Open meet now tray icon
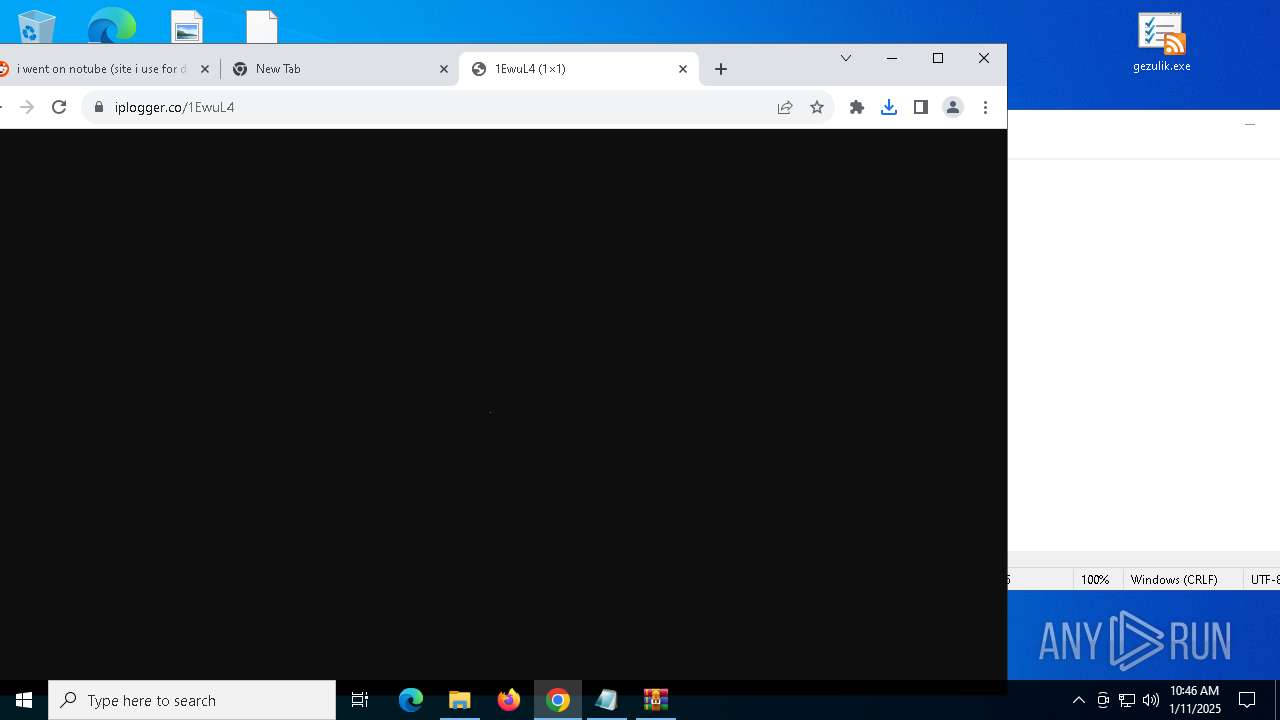The image size is (1280, 720). pos(1103,700)
